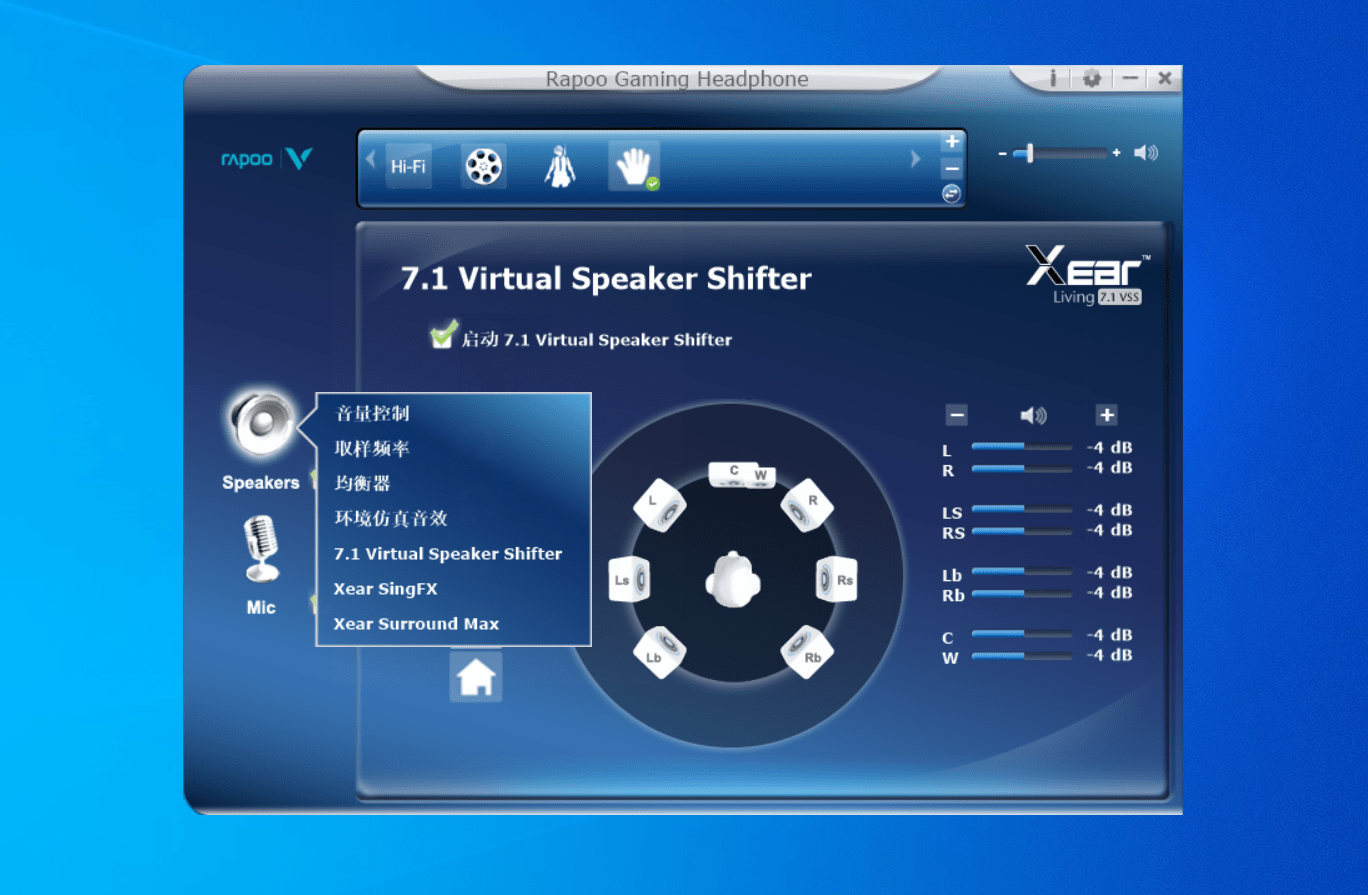This screenshot has height=895, width=1368.
Task: Select the Hi-Fi sound profile
Action: click(409, 166)
